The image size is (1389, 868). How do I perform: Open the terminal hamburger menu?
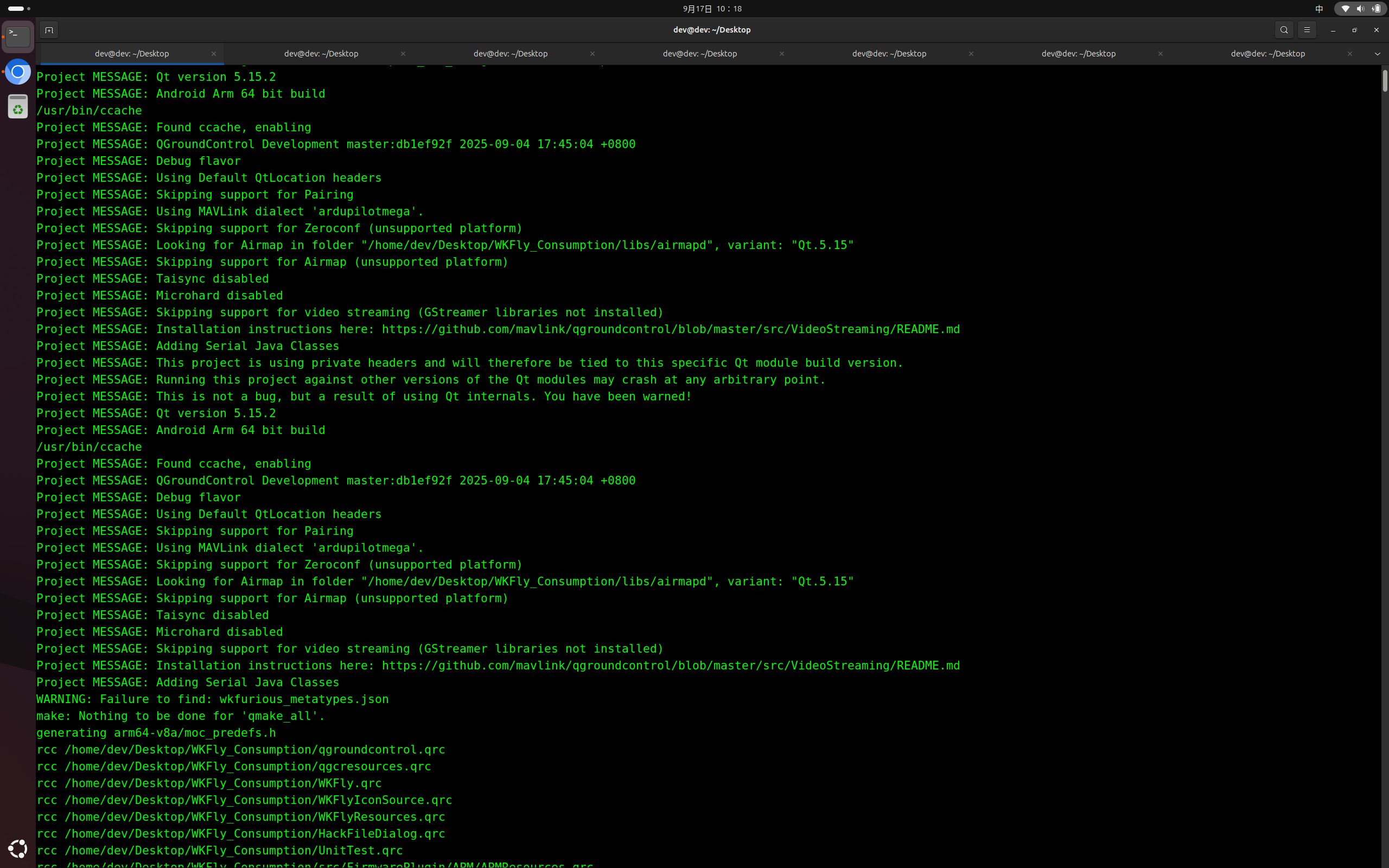[1307, 30]
